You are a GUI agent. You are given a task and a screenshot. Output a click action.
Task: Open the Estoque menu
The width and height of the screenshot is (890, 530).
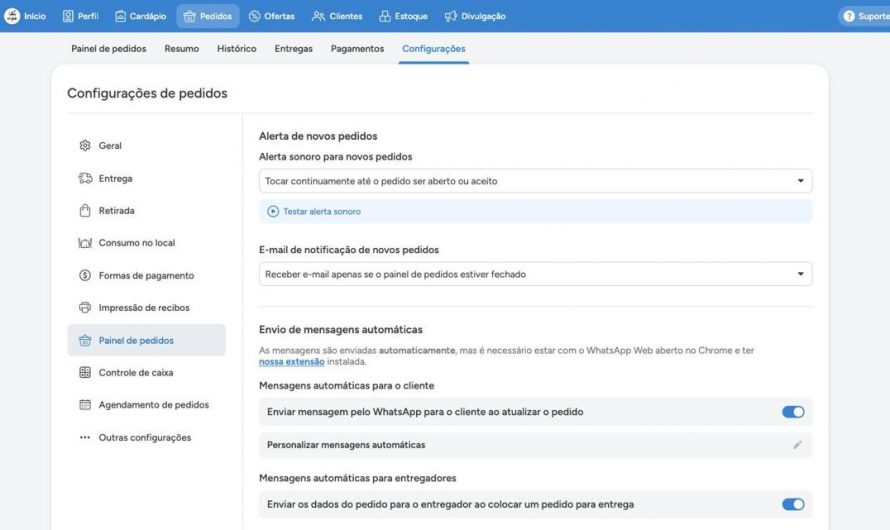pyautogui.click(x=404, y=16)
